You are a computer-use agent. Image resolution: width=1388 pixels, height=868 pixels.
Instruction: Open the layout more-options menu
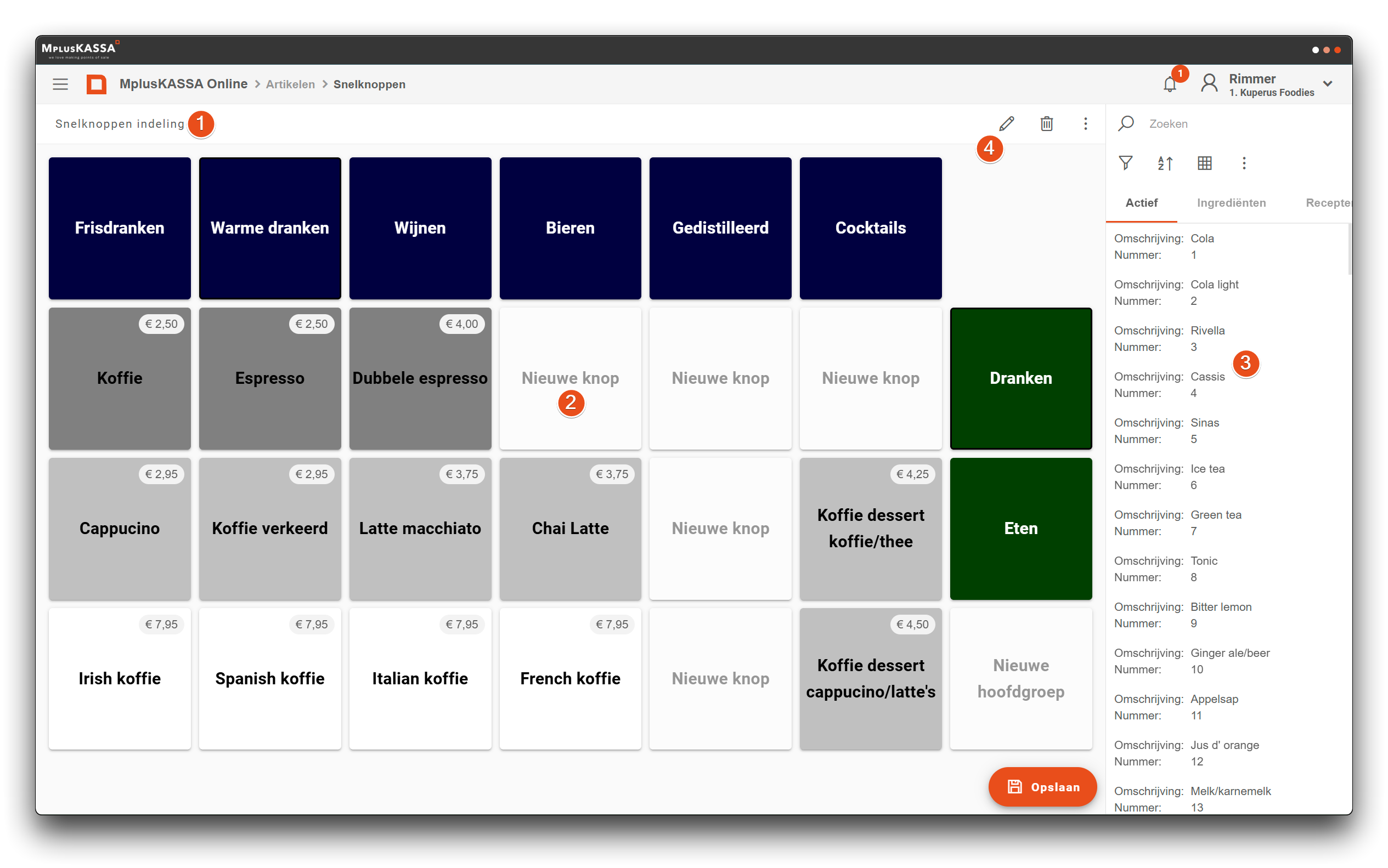[1085, 123]
